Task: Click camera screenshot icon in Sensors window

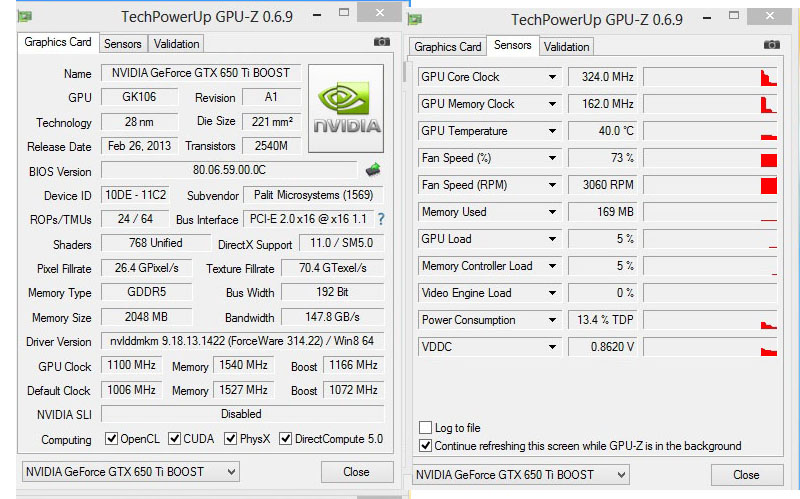Action: coord(771,45)
